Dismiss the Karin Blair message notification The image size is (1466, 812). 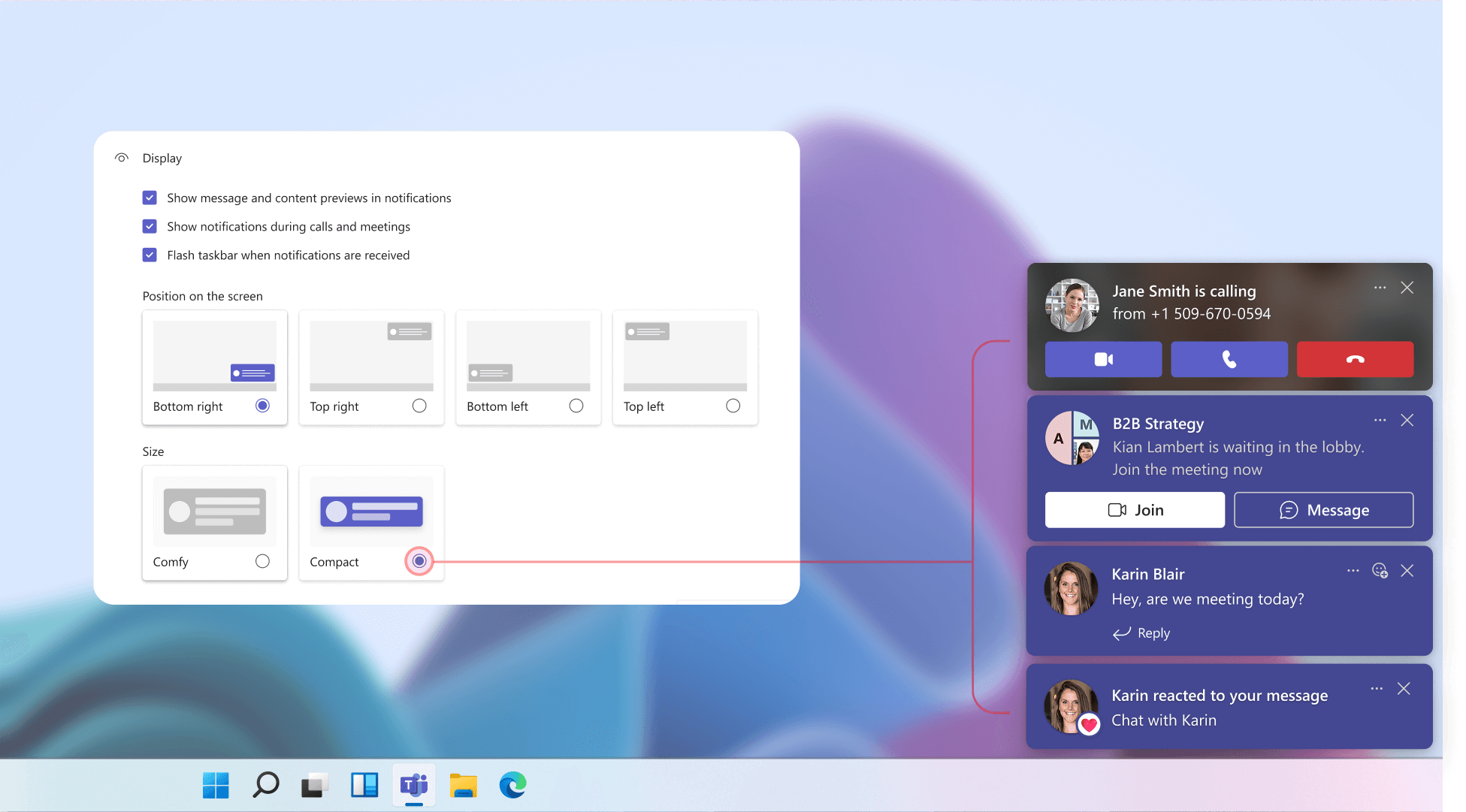(1407, 571)
